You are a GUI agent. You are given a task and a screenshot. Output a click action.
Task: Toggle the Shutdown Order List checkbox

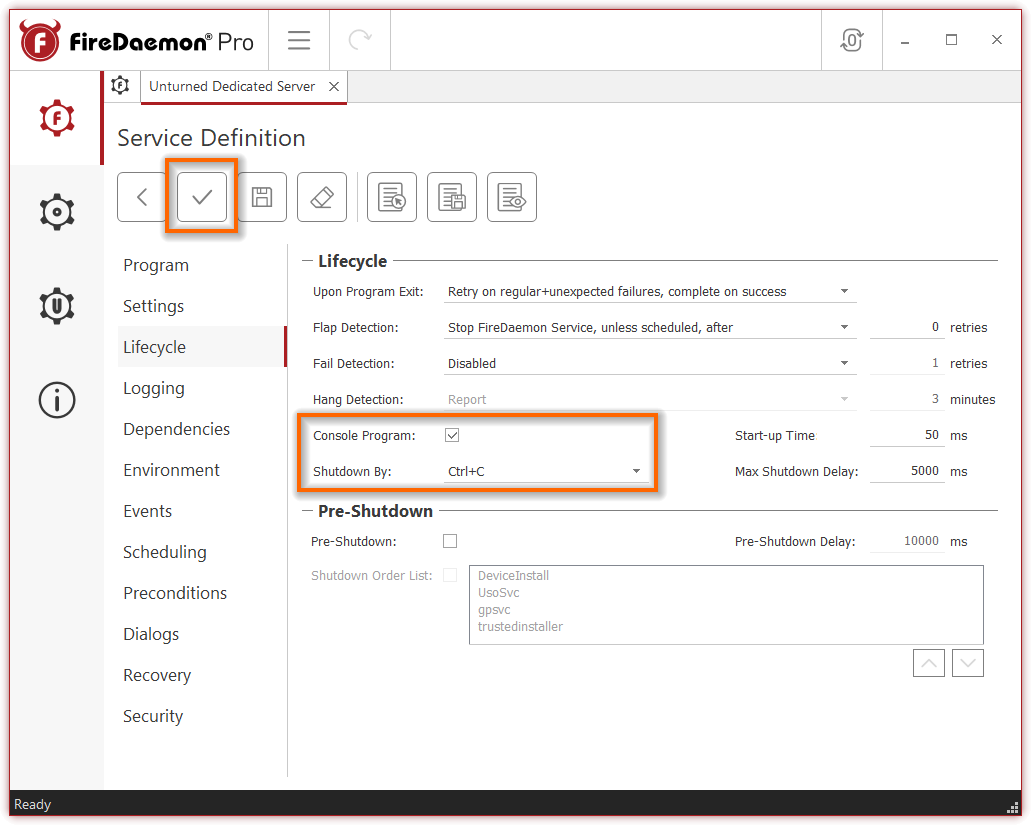click(450, 575)
